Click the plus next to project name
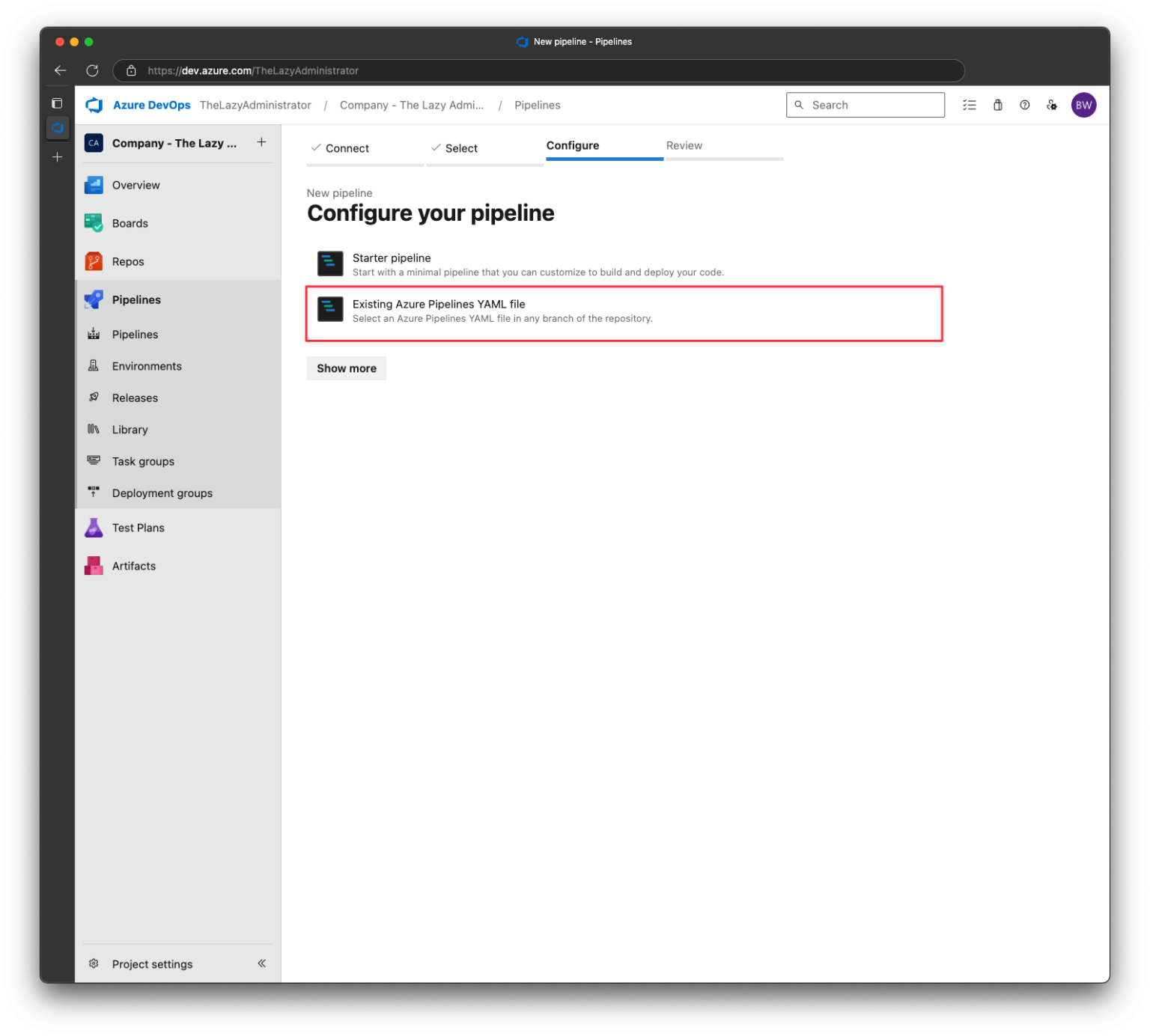This screenshot has height=1036, width=1150. [x=261, y=142]
